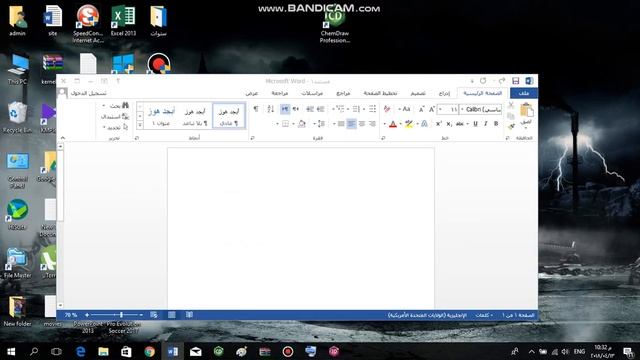The height and width of the screenshot is (360, 640).
Task: Click the Undo arrow in title bar
Action: (502, 81)
